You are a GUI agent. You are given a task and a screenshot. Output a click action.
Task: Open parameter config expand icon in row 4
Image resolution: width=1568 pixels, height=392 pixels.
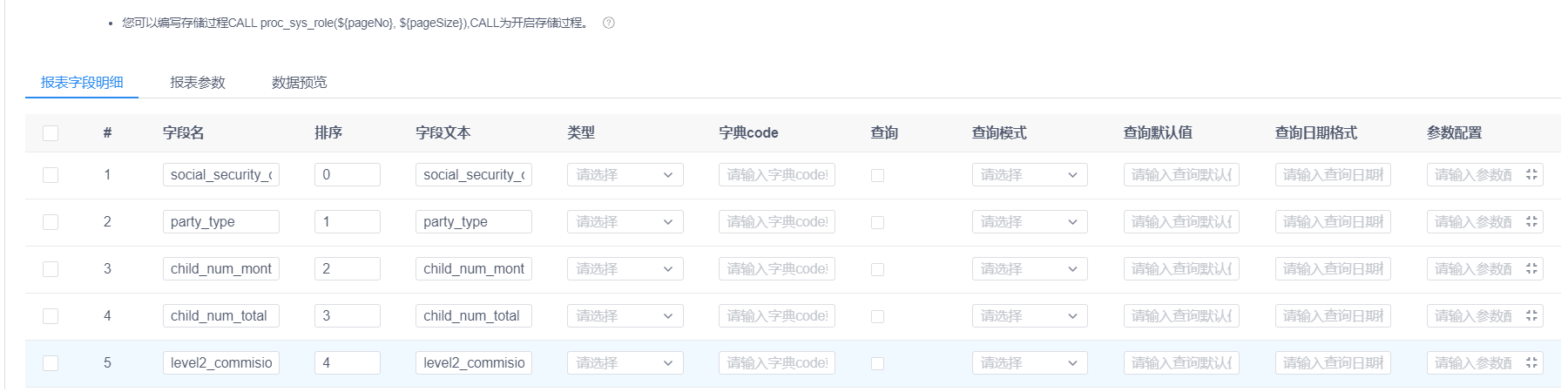1531,316
